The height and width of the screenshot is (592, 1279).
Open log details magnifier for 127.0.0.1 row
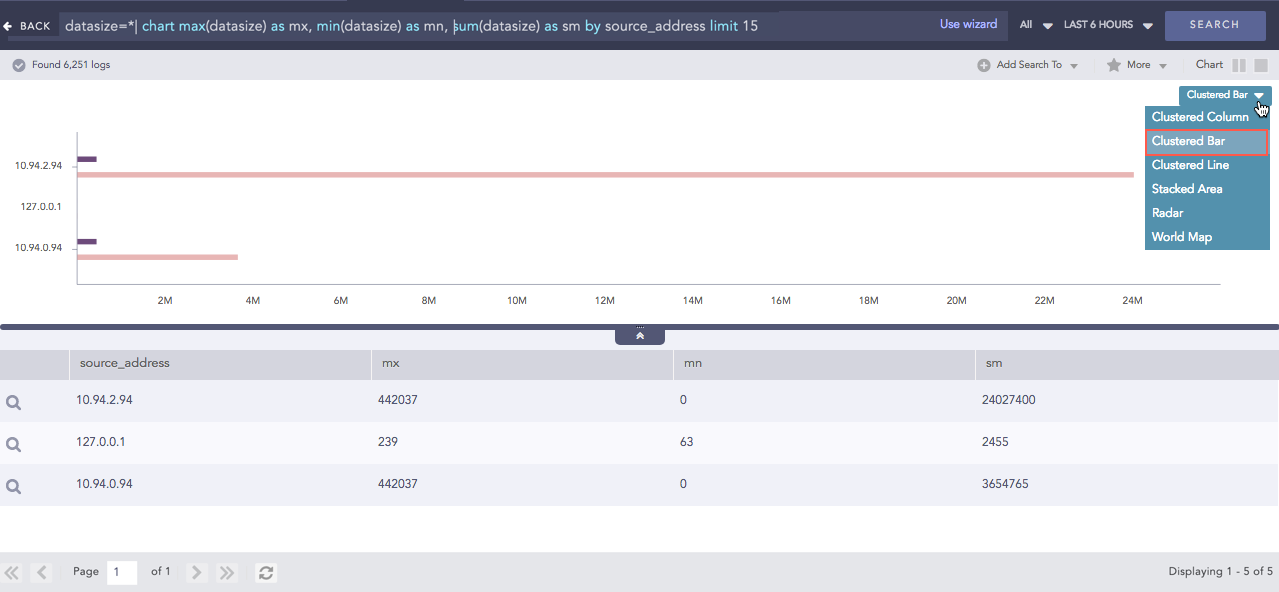[13, 443]
